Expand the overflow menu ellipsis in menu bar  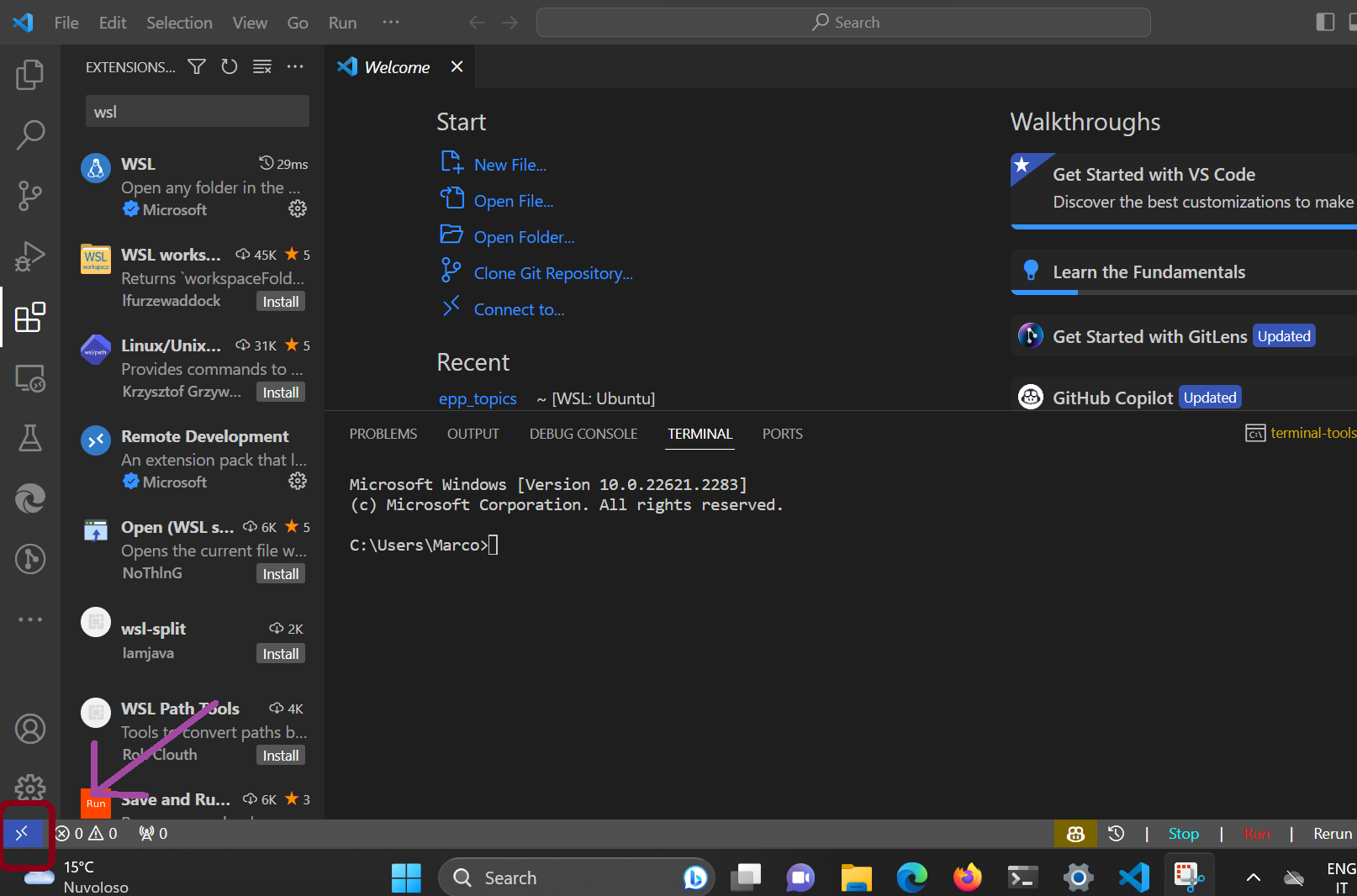point(391,23)
